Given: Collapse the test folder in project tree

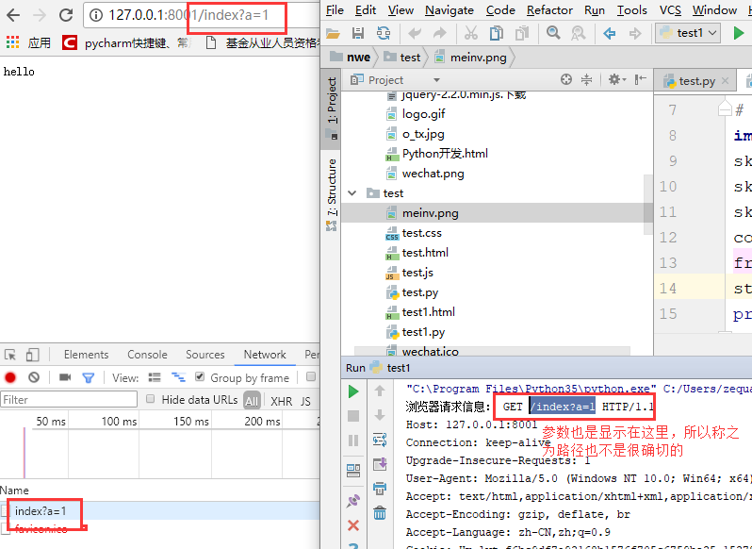Looking at the screenshot, I should click(352, 193).
